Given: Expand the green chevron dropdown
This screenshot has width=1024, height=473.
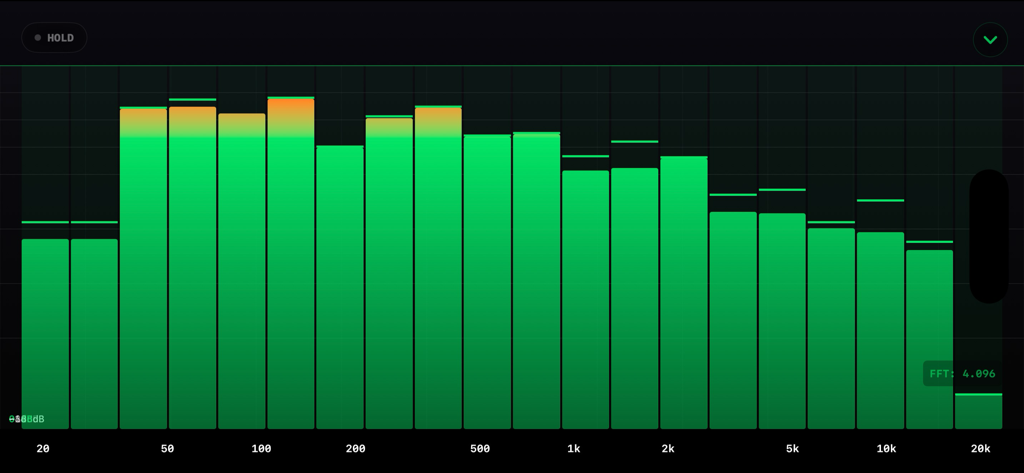Looking at the screenshot, I should [x=990, y=40].
